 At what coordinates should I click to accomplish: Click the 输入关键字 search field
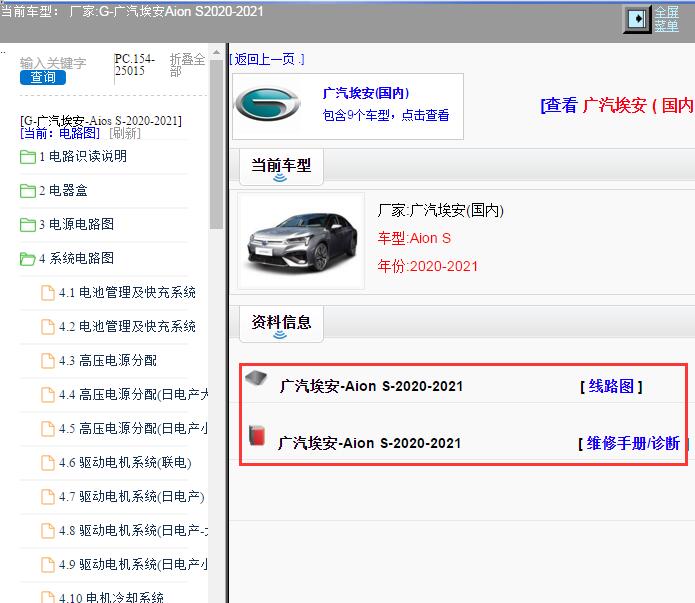pos(53,63)
